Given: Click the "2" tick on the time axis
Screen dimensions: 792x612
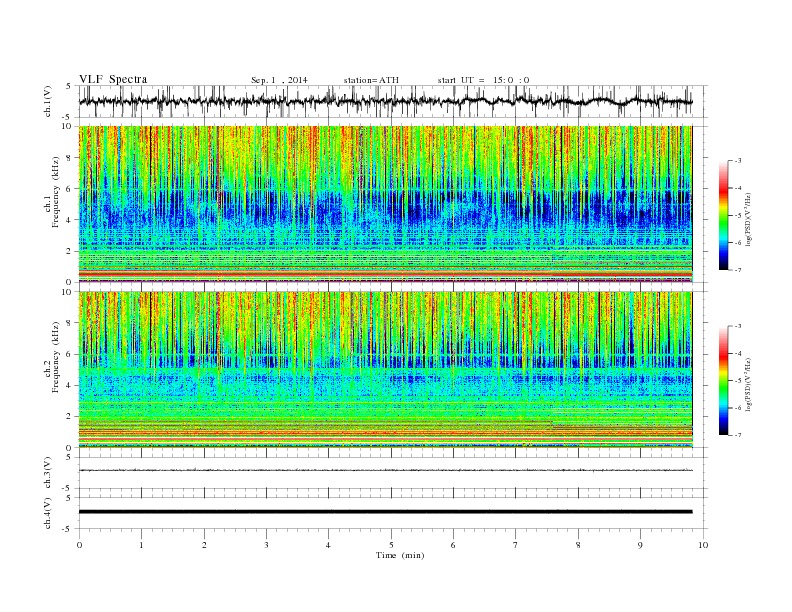Looking at the screenshot, I should point(204,545).
